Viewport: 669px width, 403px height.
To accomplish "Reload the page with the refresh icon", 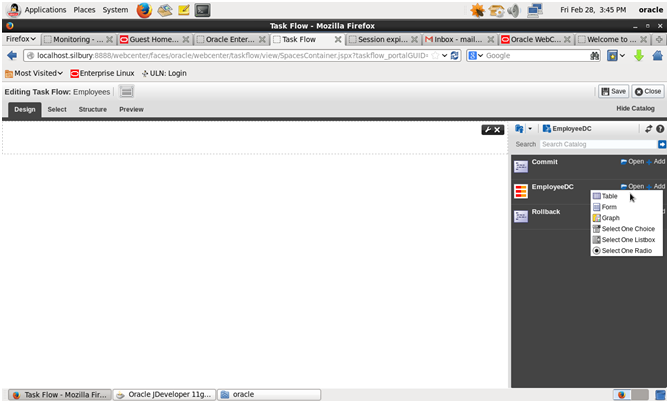I will pos(455,55).
